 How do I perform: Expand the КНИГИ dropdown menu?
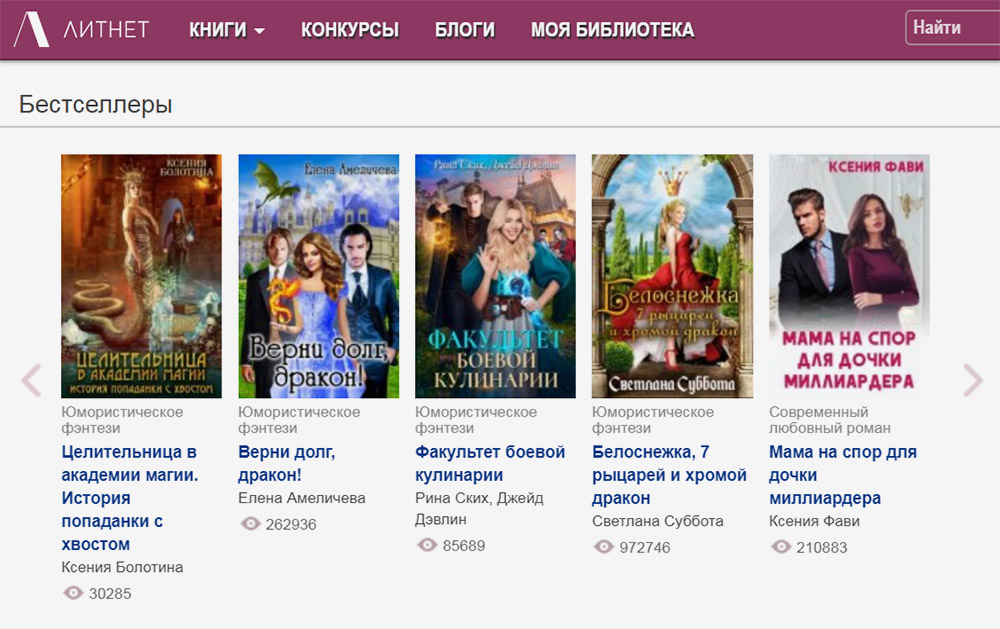226,30
